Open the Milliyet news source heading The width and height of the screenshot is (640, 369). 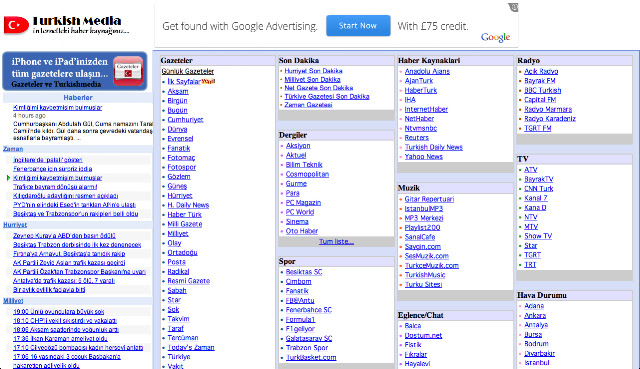pos(13,301)
